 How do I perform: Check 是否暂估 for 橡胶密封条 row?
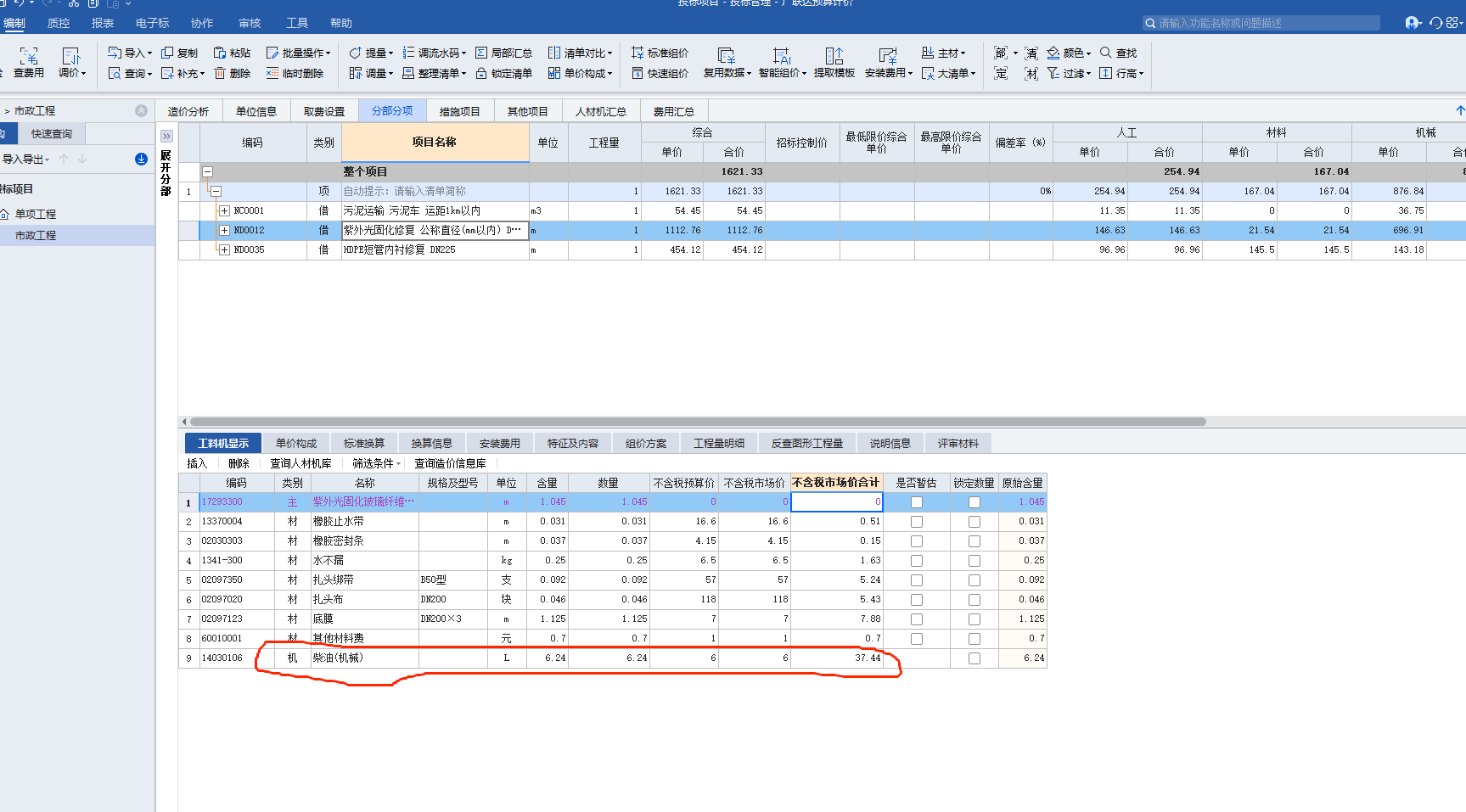pos(917,541)
